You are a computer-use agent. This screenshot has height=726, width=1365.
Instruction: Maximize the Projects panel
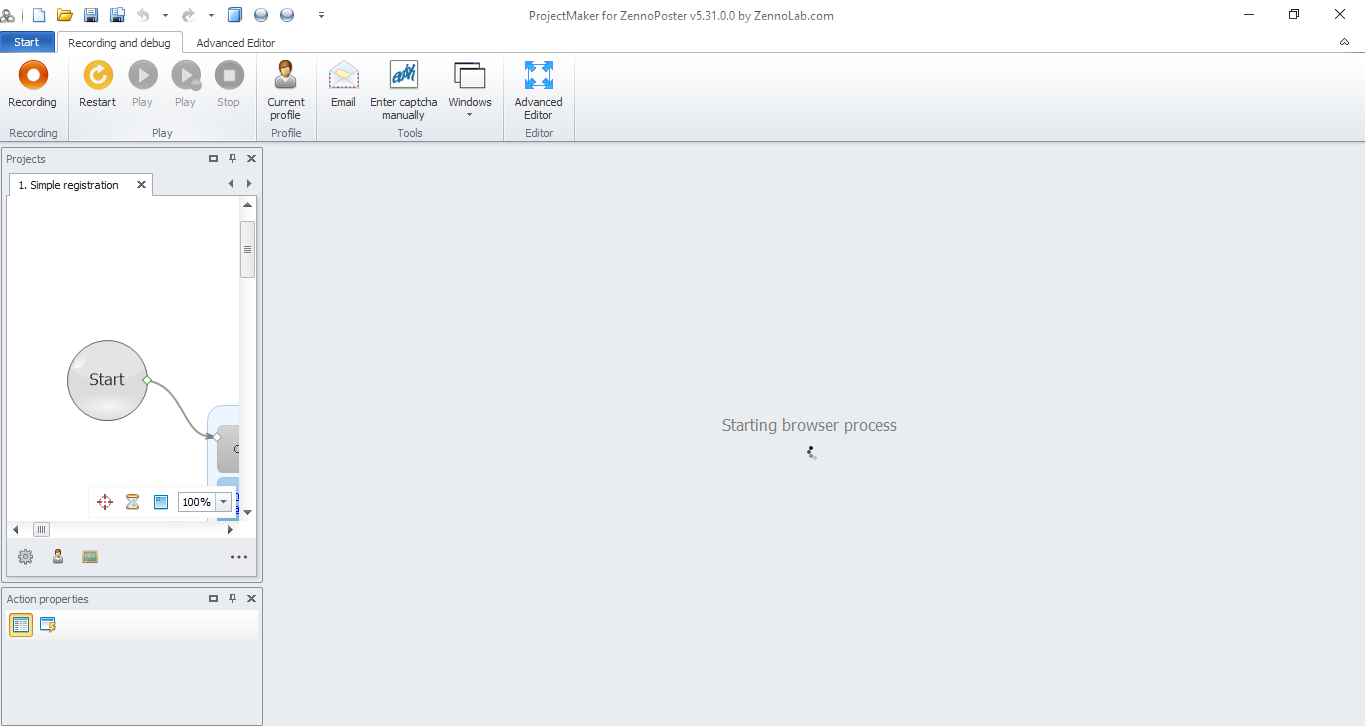213,159
